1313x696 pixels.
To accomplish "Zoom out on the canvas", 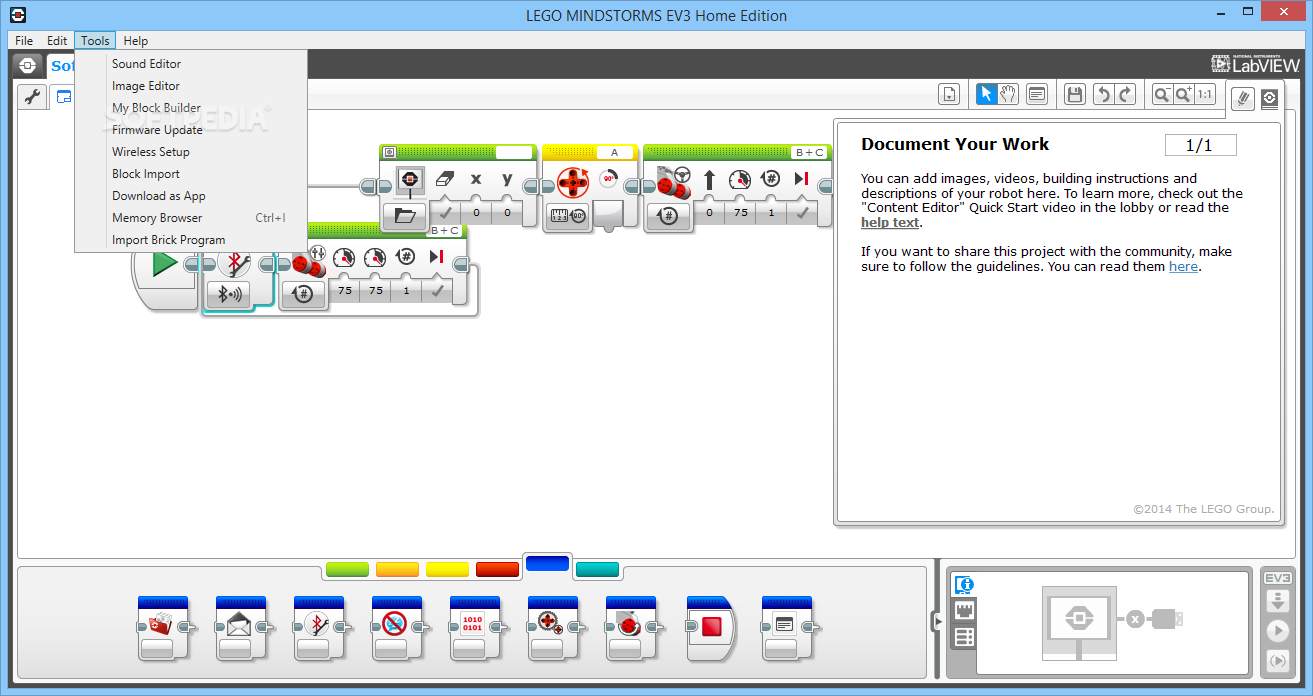I will click(x=1162, y=94).
